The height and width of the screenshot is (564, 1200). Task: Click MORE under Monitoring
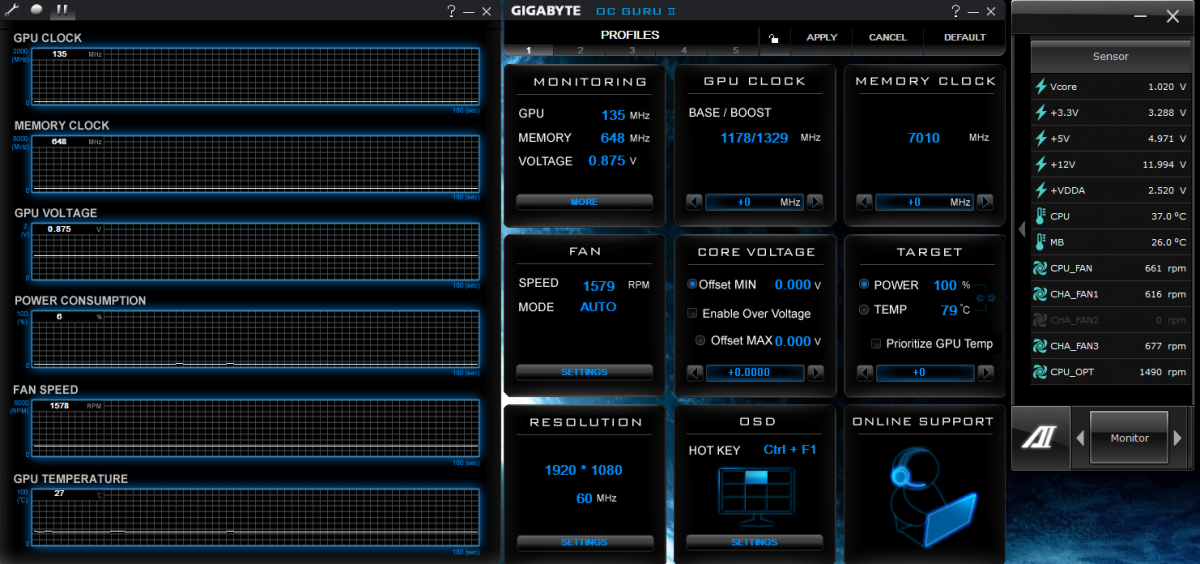(584, 202)
